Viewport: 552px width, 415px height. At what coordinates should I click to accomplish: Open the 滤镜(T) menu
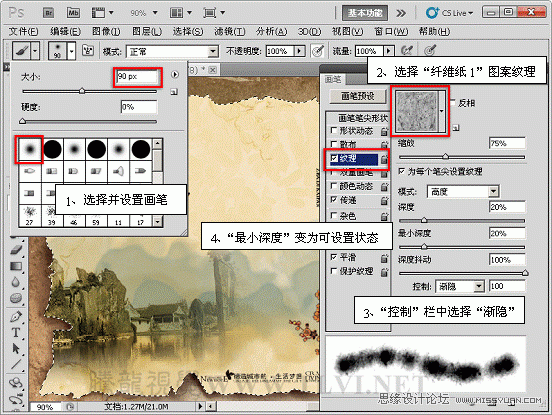pyautogui.click(x=230, y=31)
